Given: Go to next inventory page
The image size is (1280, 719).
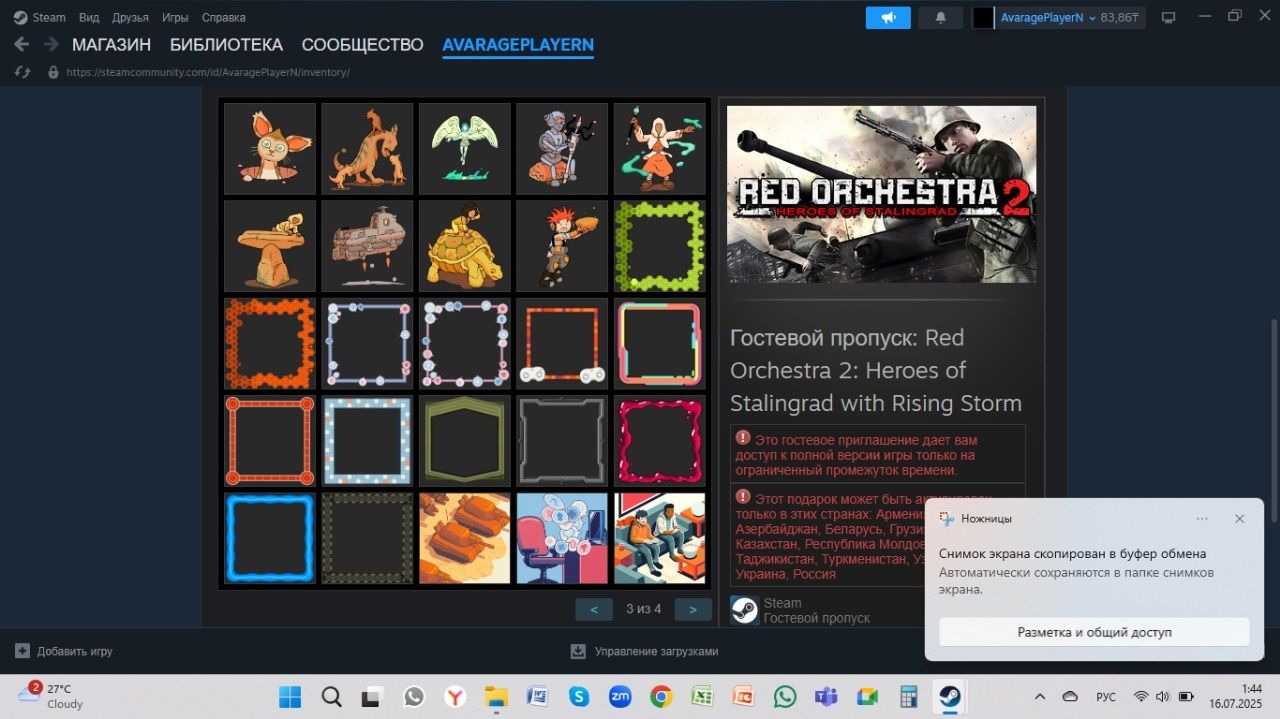Looking at the screenshot, I should pos(693,609).
